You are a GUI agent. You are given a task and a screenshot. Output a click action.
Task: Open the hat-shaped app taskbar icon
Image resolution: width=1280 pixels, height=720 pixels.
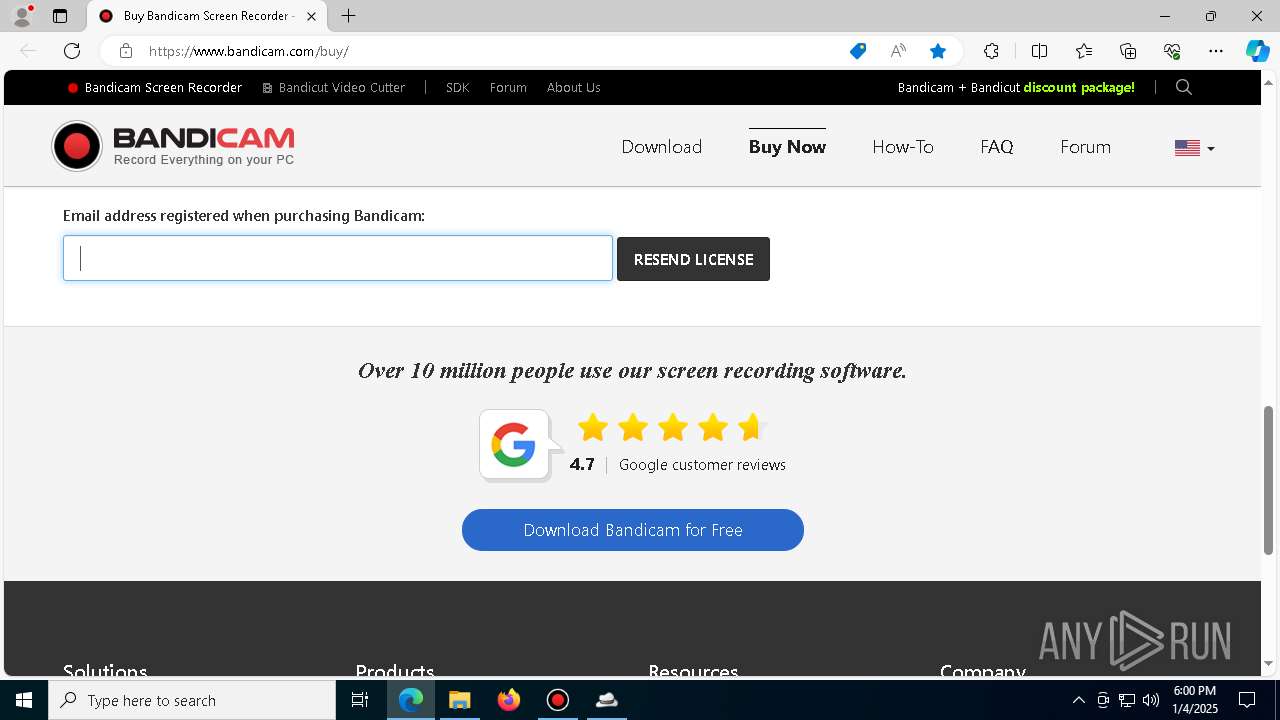click(x=606, y=700)
